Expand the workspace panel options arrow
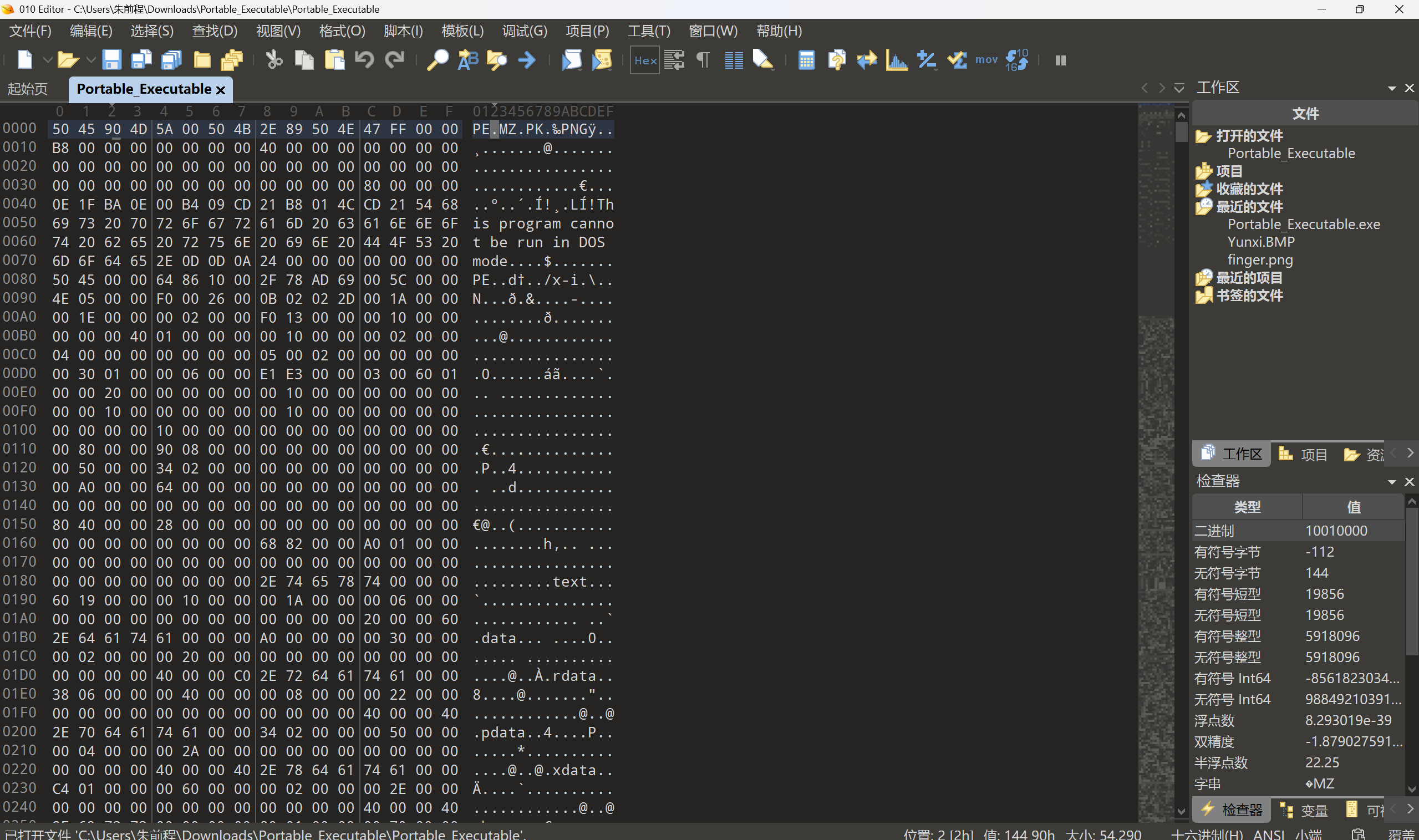 coord(1391,88)
